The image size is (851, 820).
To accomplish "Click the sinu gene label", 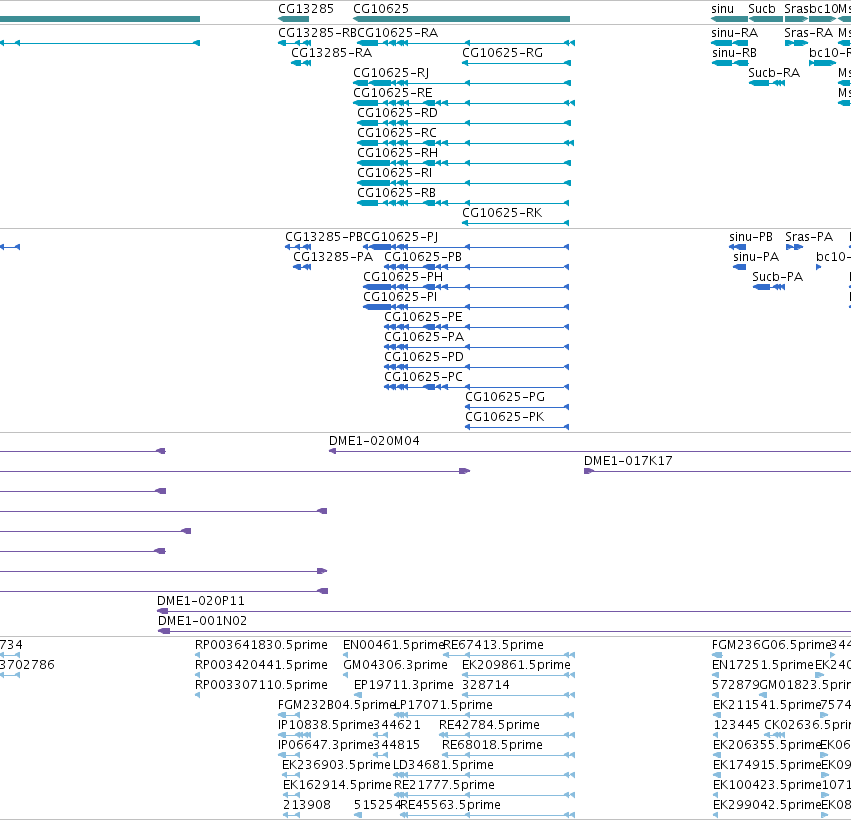I will tap(722, 9).
